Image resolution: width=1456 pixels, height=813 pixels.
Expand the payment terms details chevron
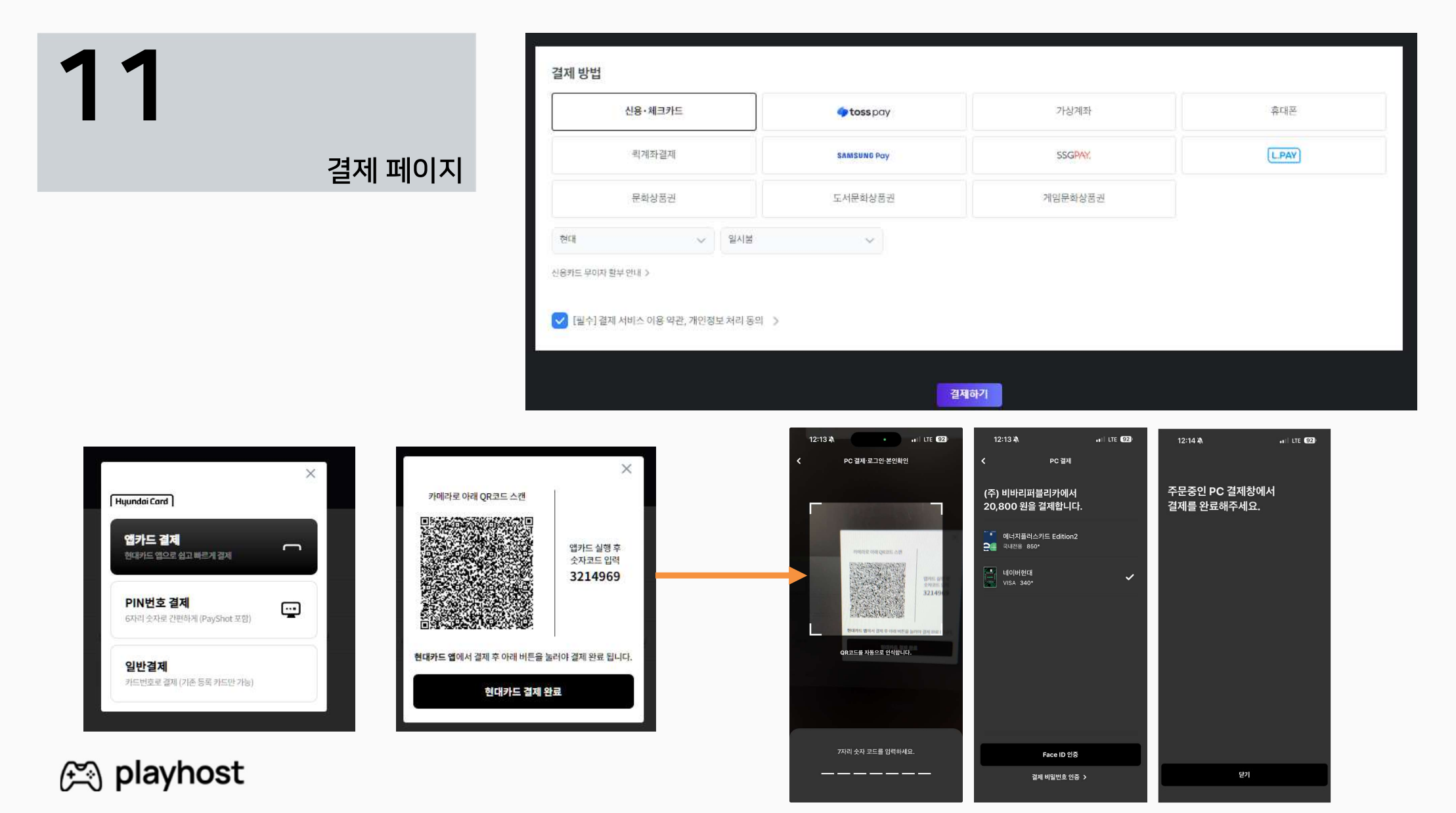click(776, 321)
